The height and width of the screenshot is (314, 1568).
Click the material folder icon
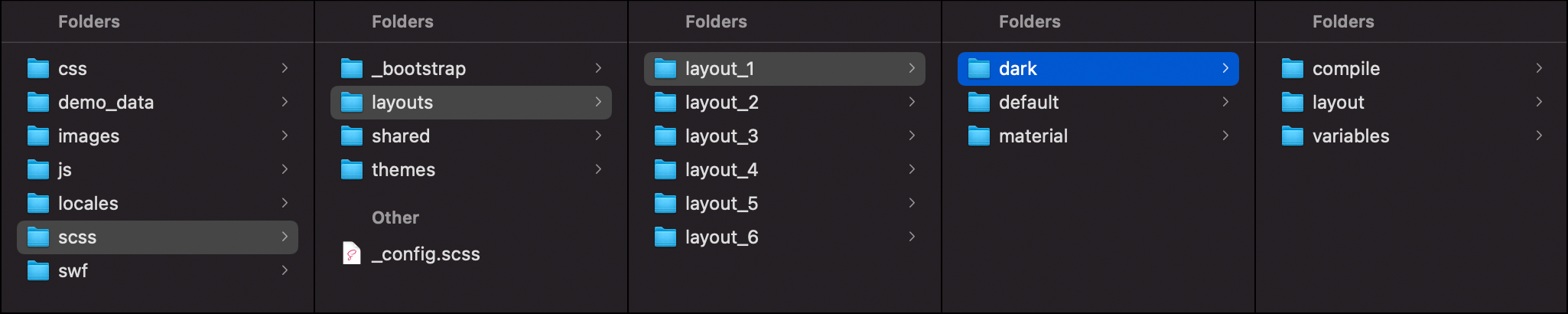[x=979, y=136]
